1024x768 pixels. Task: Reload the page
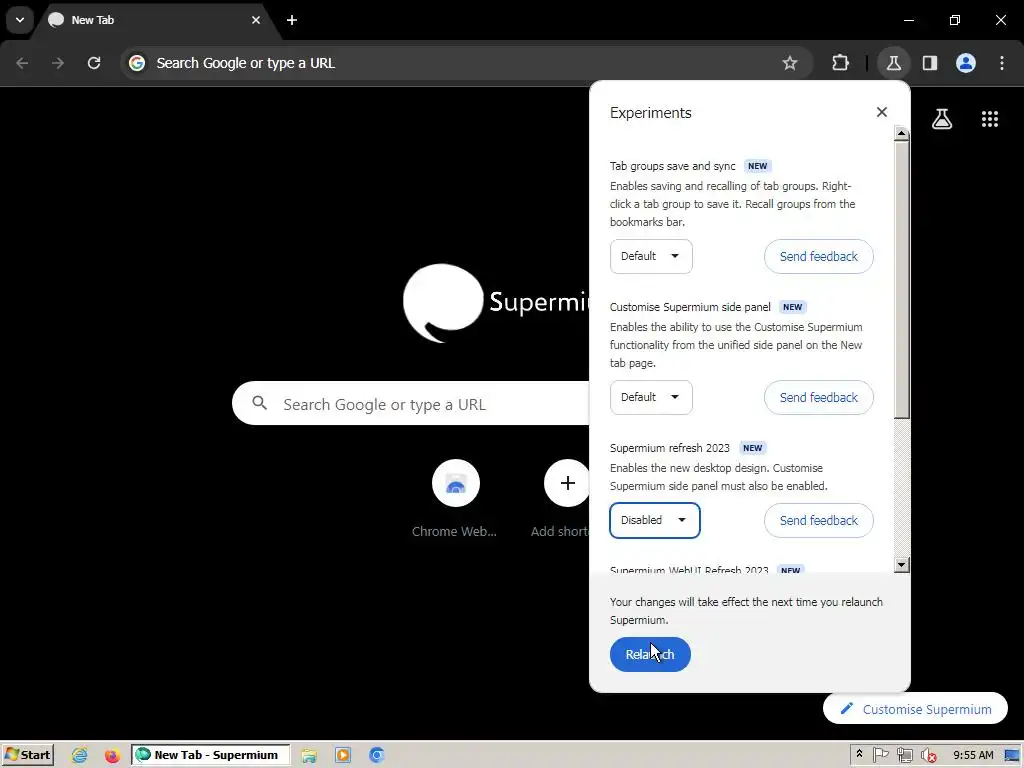(x=94, y=63)
